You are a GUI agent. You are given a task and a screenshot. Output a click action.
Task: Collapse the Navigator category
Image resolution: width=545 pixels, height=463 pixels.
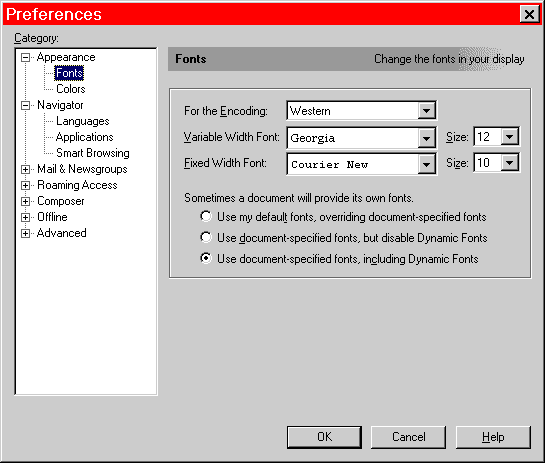coord(25,105)
